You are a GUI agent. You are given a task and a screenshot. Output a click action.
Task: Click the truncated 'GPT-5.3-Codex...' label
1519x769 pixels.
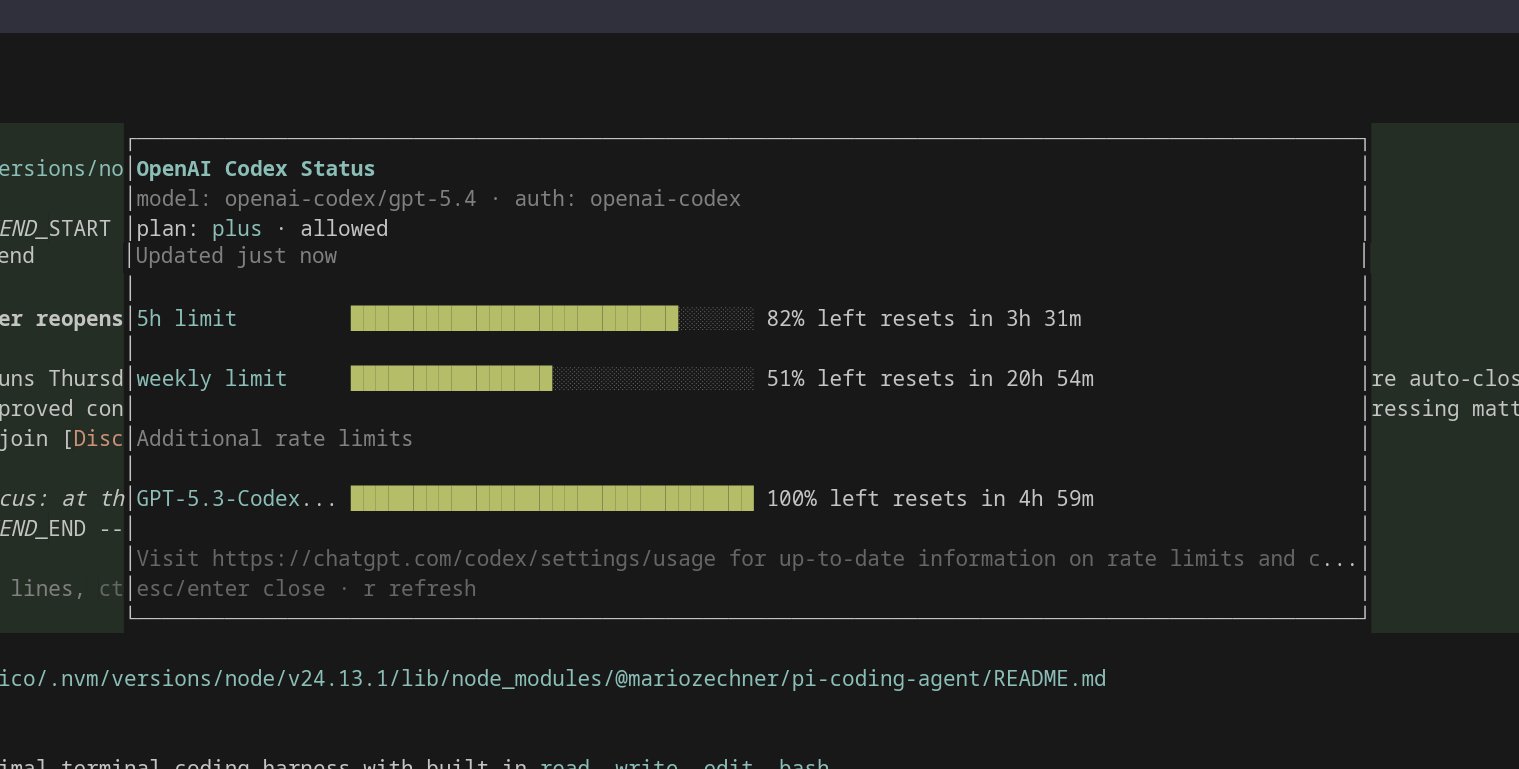click(x=237, y=499)
